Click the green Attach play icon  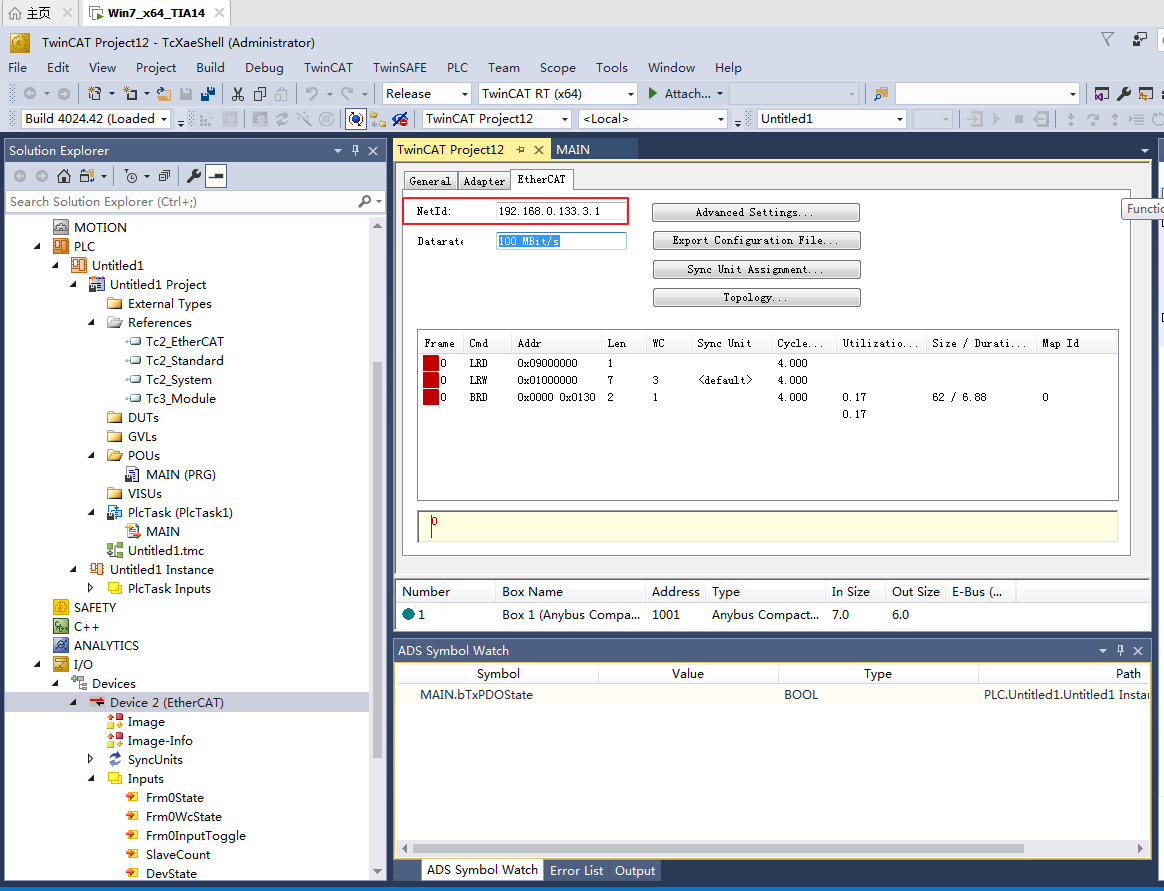pos(653,94)
